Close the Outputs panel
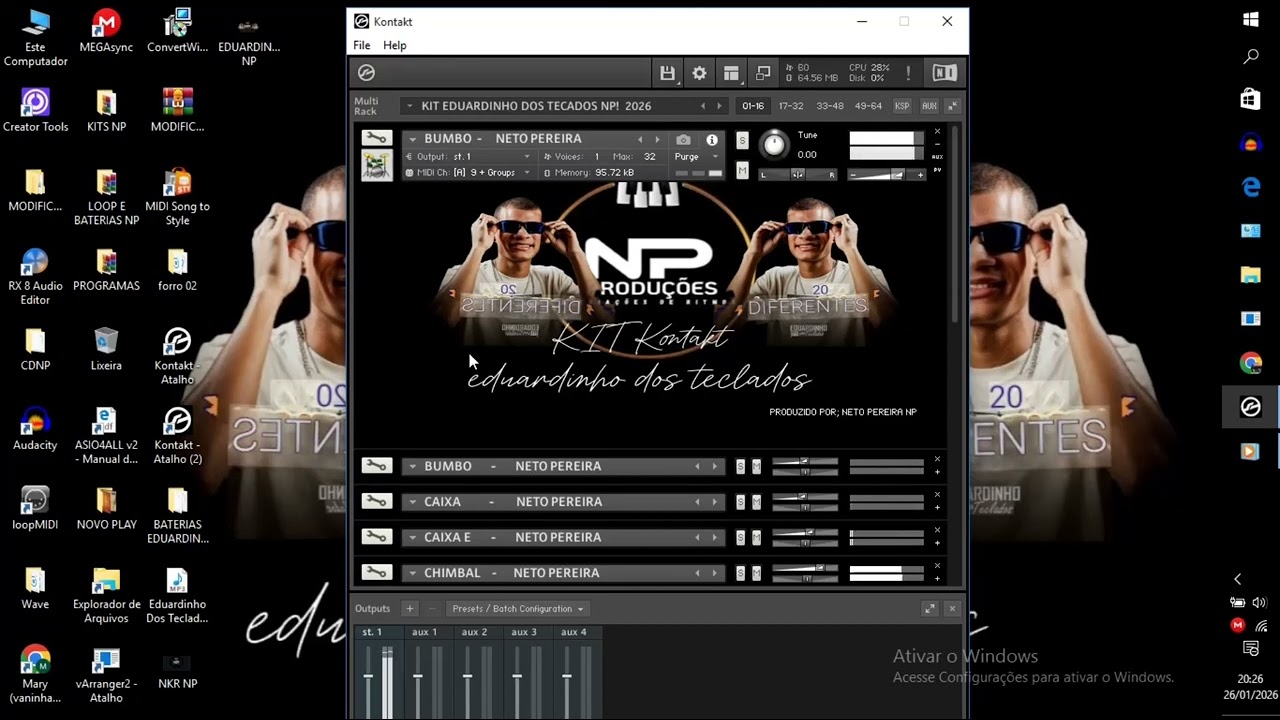 coord(952,608)
